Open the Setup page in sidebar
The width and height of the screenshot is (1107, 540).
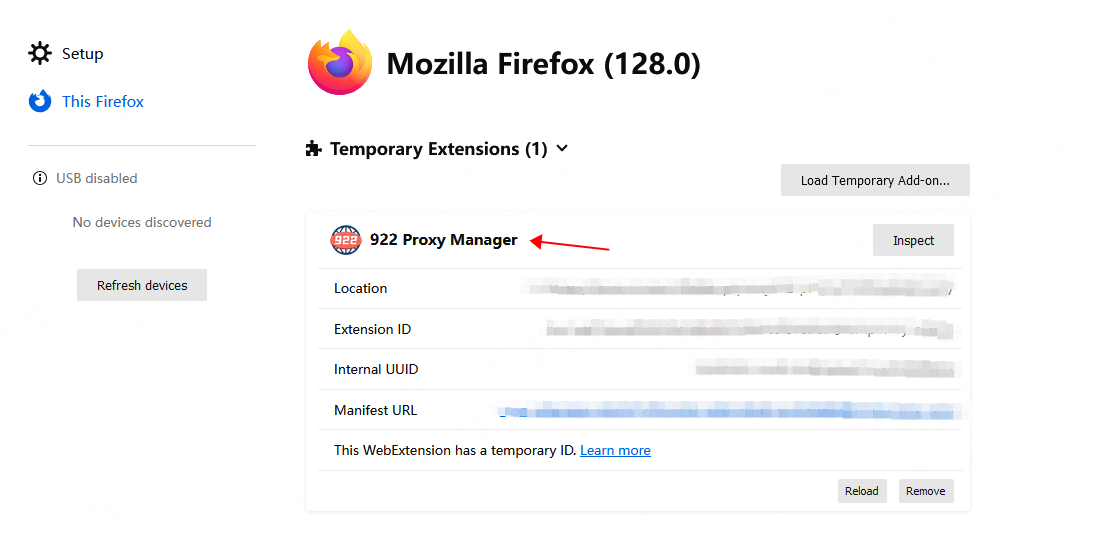point(82,53)
